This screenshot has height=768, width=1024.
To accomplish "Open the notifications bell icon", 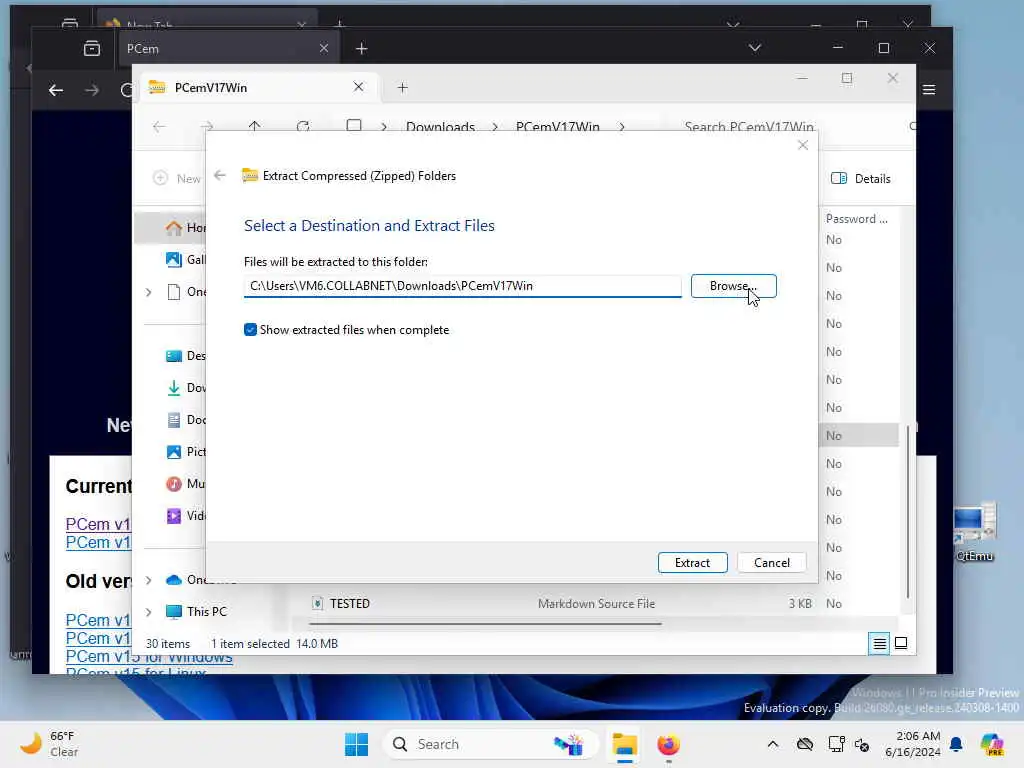I will [x=956, y=744].
